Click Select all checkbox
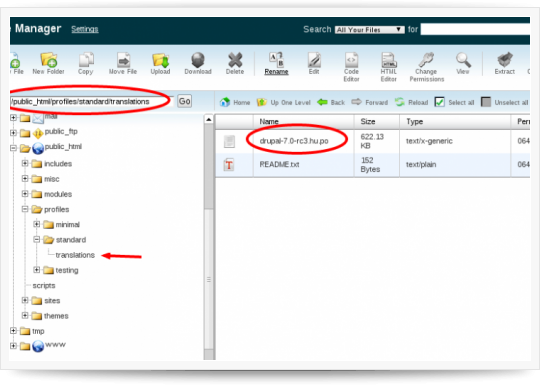 [439, 102]
